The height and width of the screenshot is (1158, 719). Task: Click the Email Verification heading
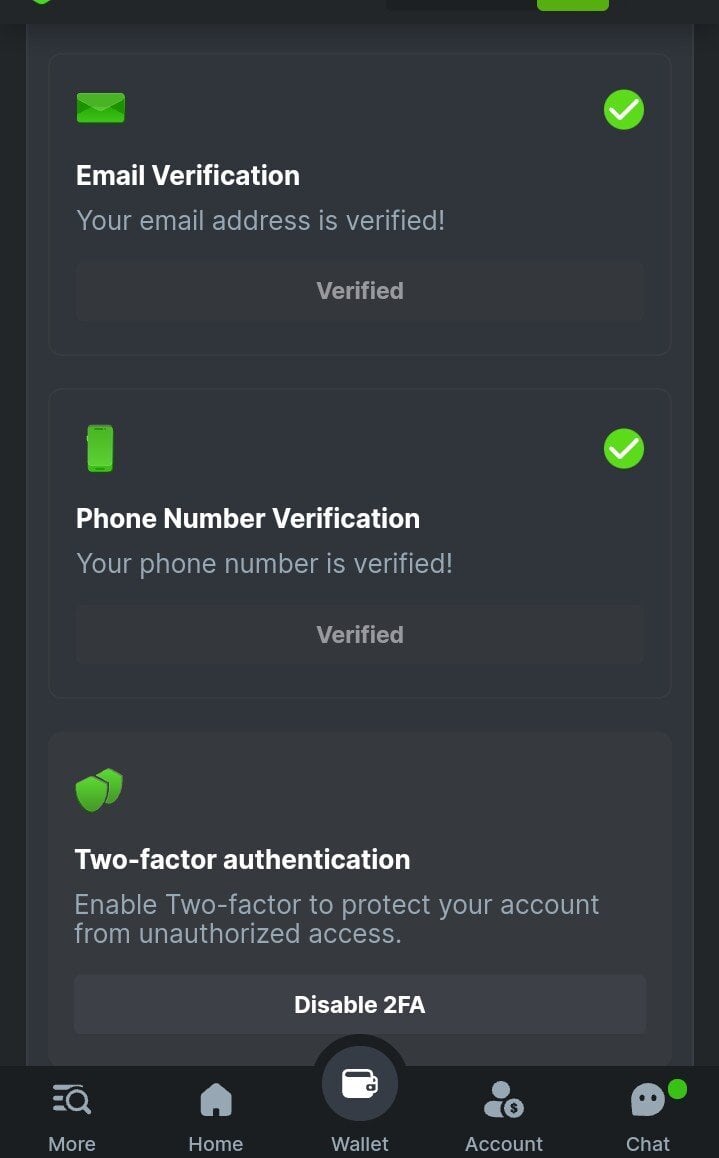click(188, 176)
